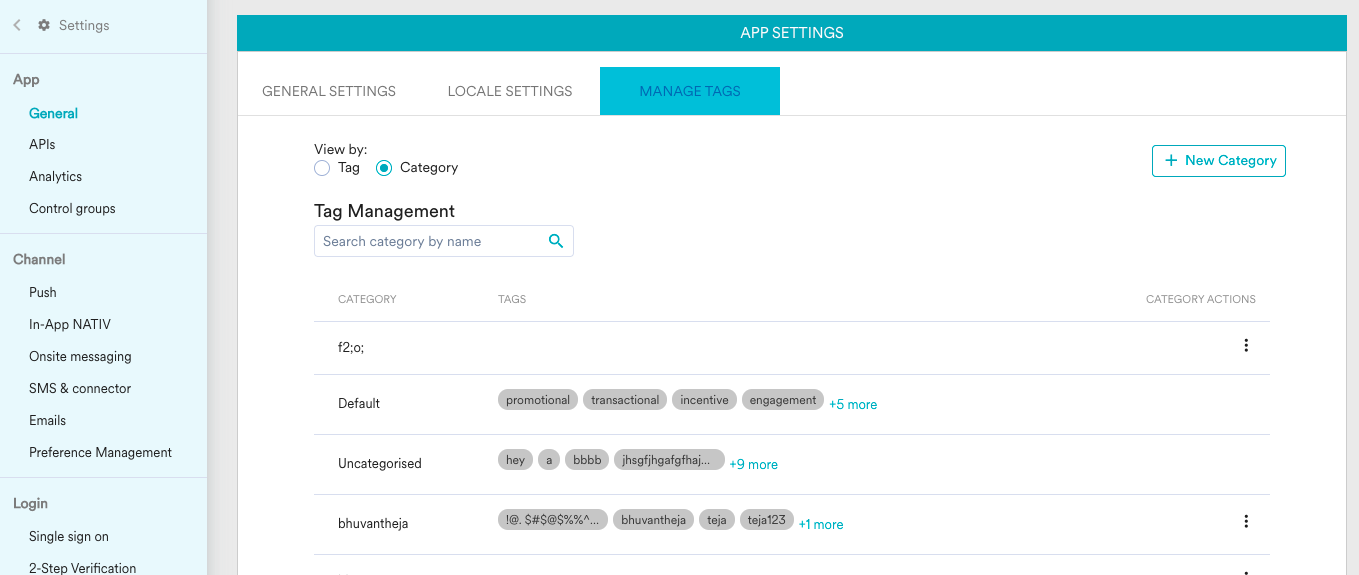
Task: Select the Tag view radio button
Action: click(x=322, y=168)
